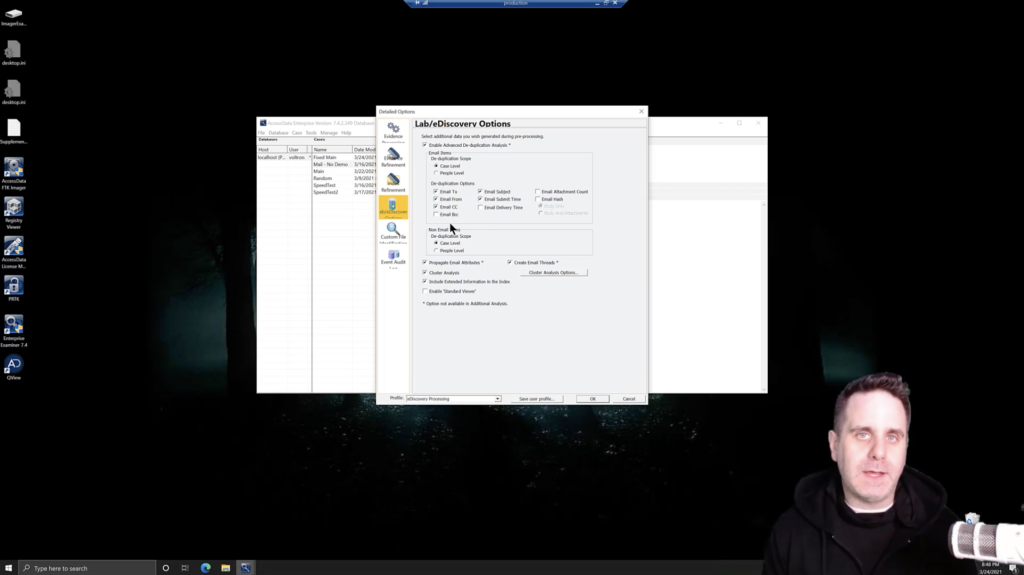Enable the 'Standard Viewer' checkbox
The height and width of the screenshot is (575, 1024).
tap(425, 291)
